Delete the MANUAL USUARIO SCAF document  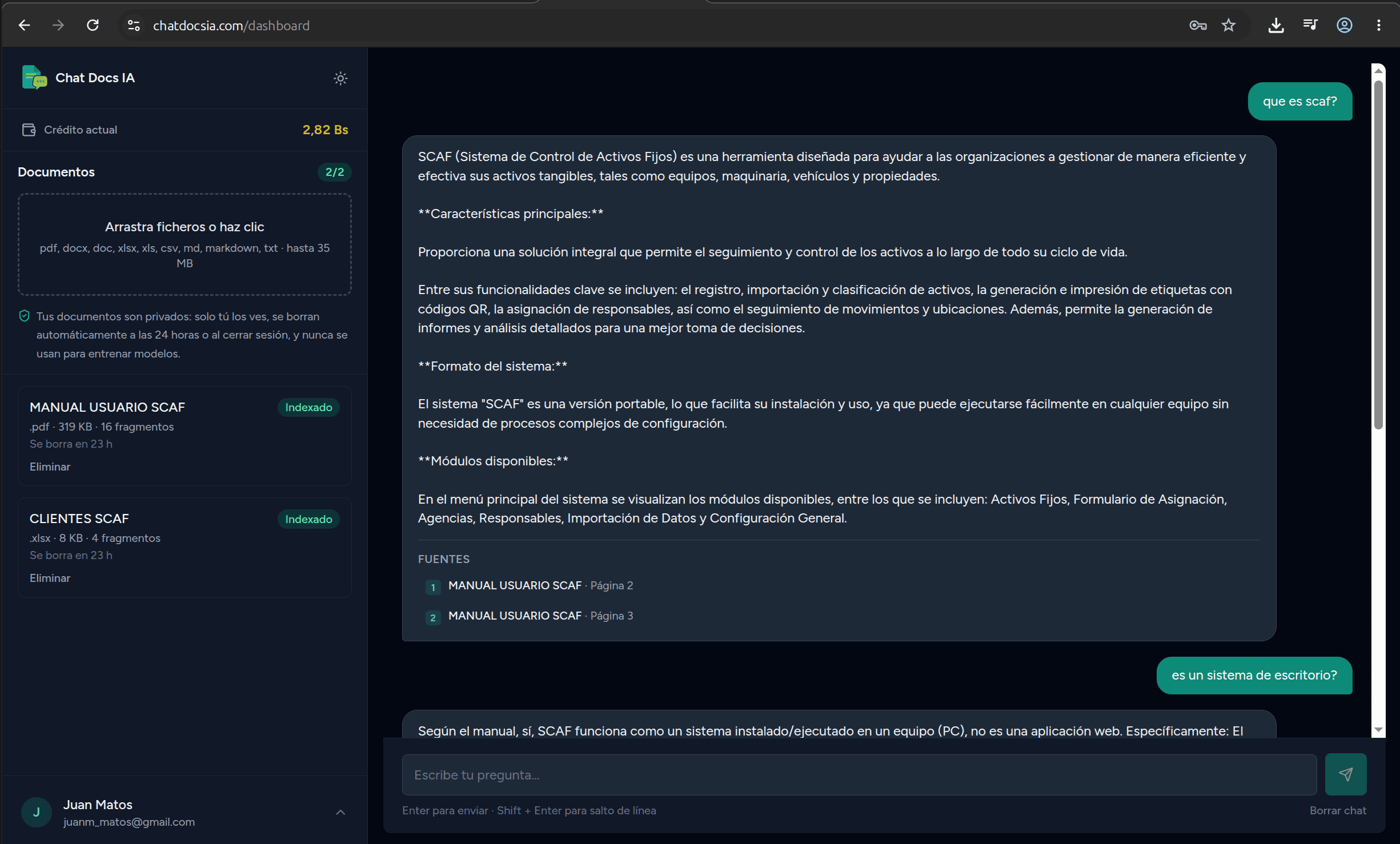click(x=50, y=467)
